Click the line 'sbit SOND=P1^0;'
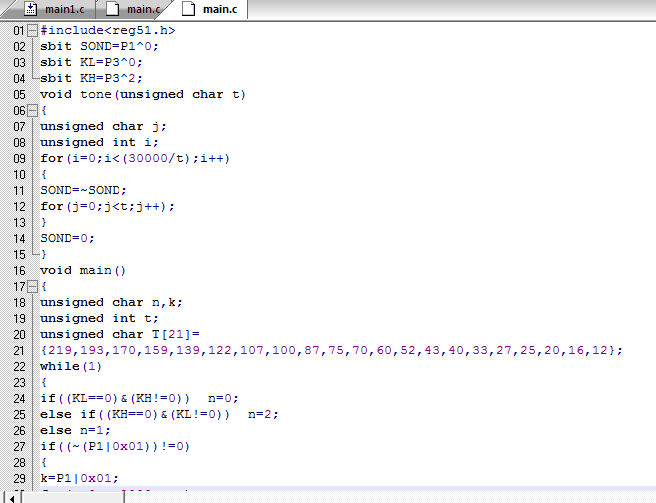The width and height of the screenshot is (656, 503). 99,46
